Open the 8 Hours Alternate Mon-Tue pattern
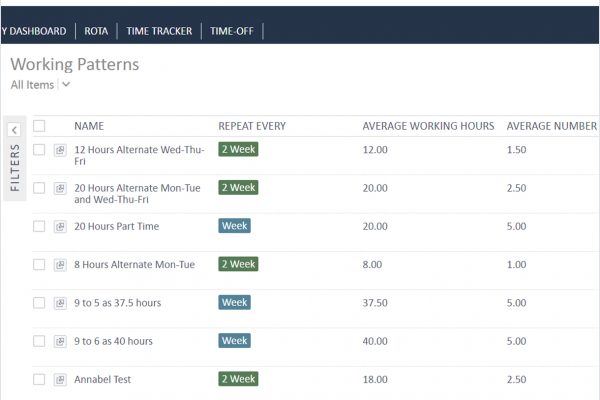 pos(134,264)
